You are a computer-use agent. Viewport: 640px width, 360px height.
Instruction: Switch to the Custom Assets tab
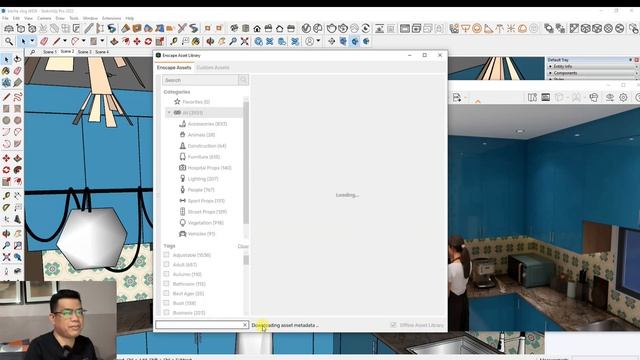pyautogui.click(x=213, y=67)
